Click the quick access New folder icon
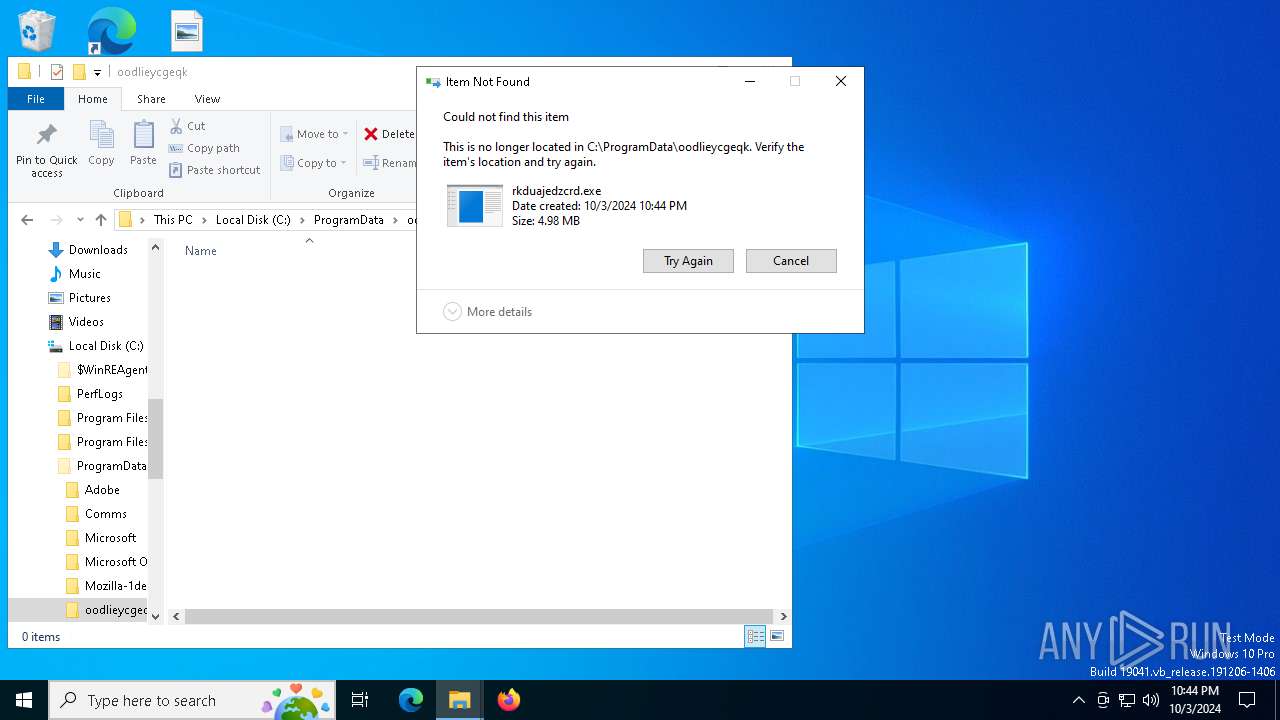The width and height of the screenshot is (1280, 720). point(79,72)
